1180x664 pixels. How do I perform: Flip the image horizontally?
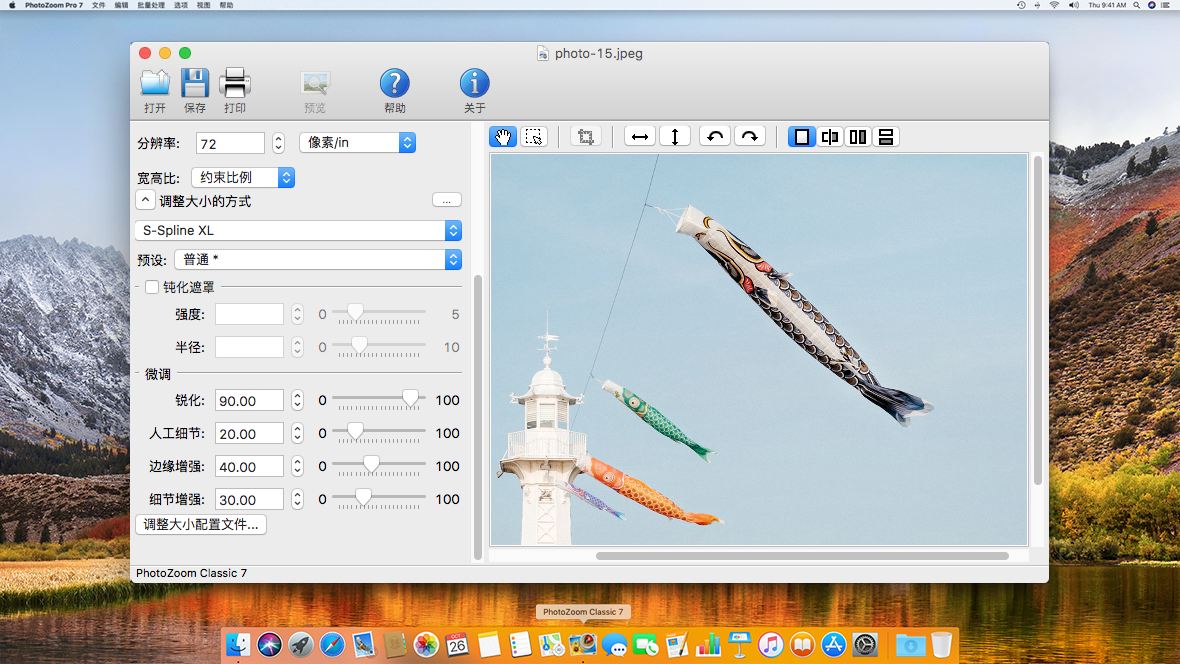click(639, 135)
